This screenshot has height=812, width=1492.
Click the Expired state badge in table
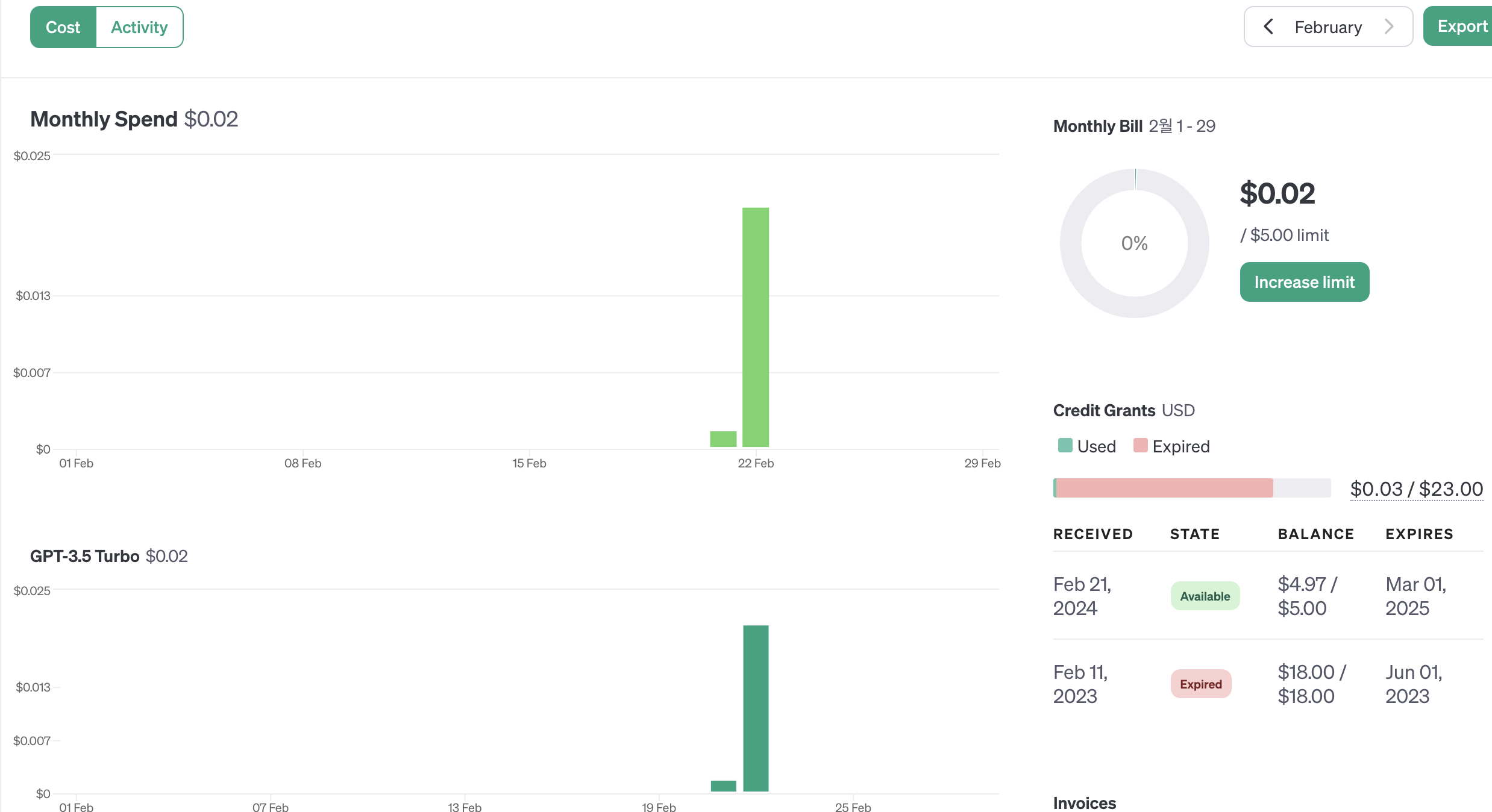point(1200,684)
